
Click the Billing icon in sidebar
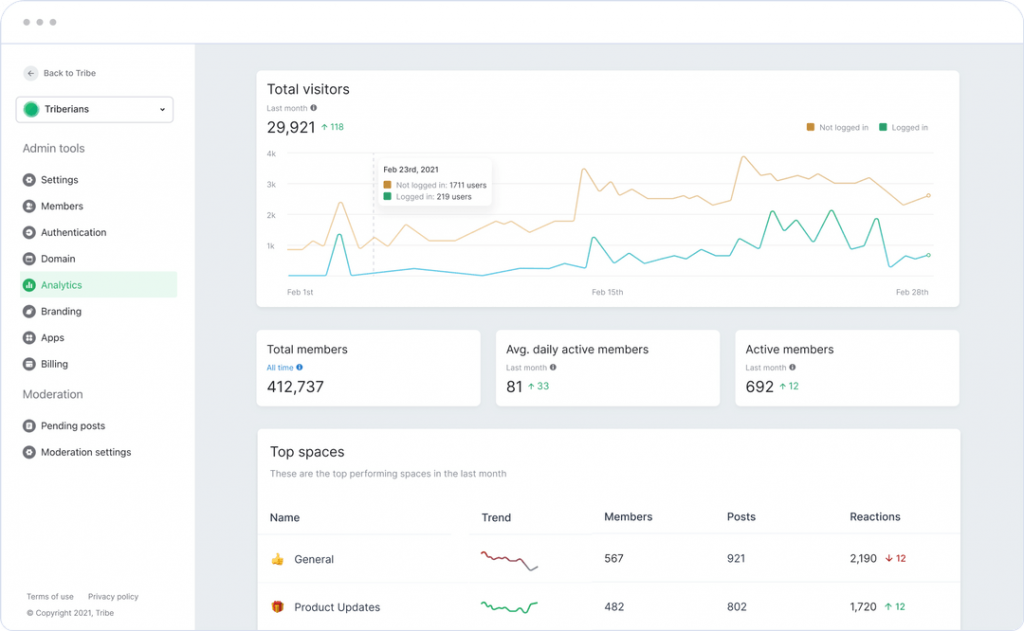[30, 364]
